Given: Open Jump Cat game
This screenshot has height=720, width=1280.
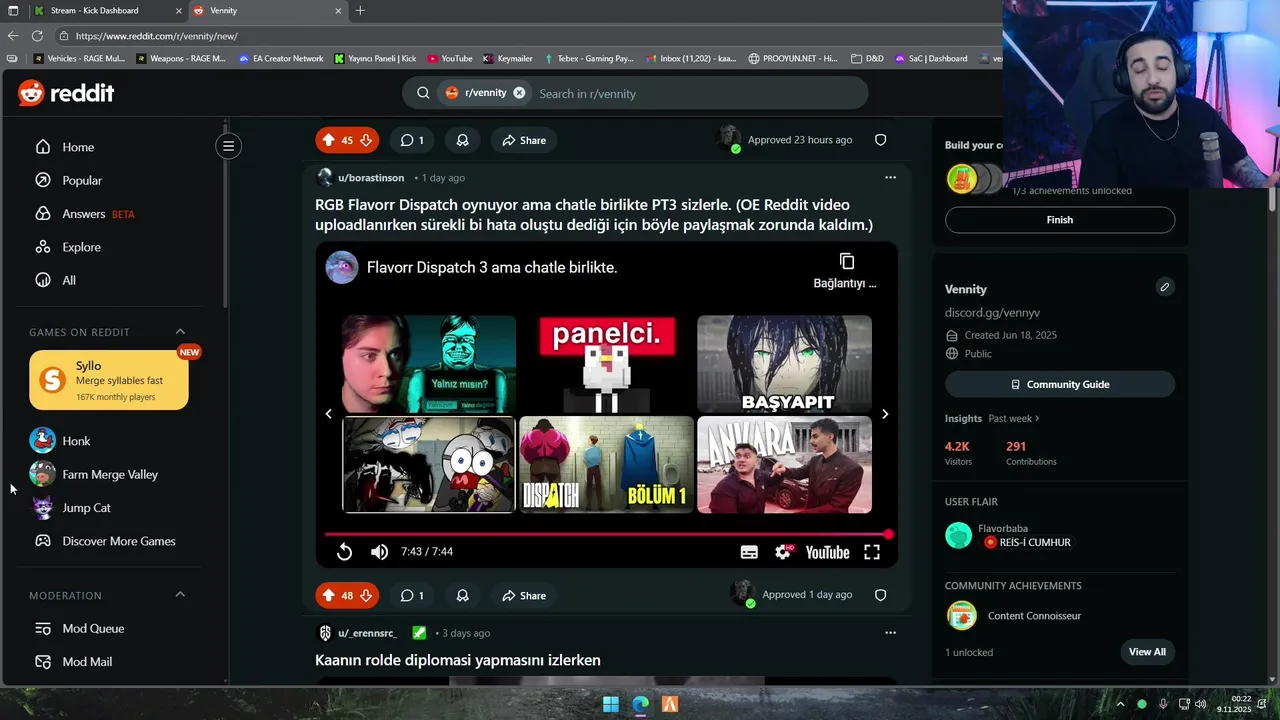Looking at the screenshot, I should pos(86,508).
